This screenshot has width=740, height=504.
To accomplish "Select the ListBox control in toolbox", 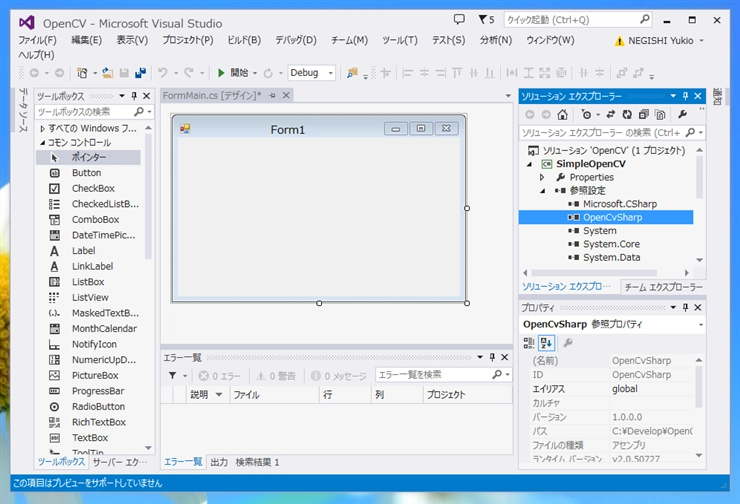I will (x=88, y=282).
